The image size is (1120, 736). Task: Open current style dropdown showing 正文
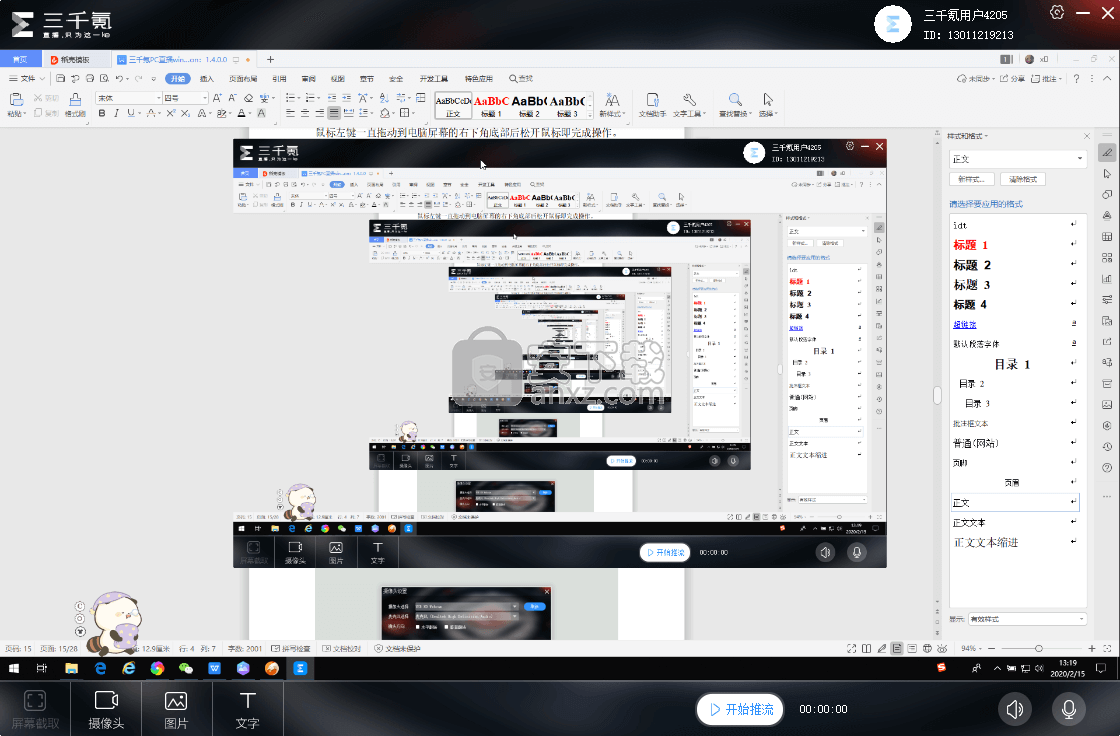pyautogui.click(x=1018, y=159)
